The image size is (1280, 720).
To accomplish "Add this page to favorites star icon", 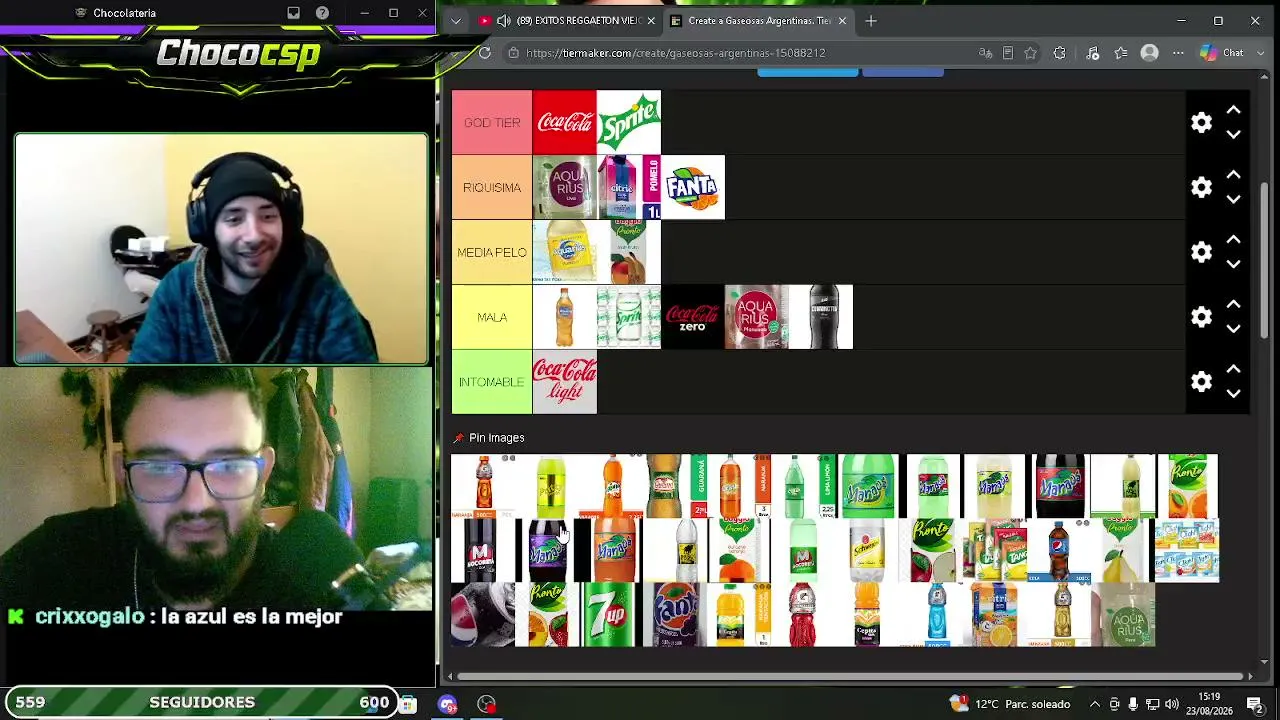I will click(x=1031, y=53).
